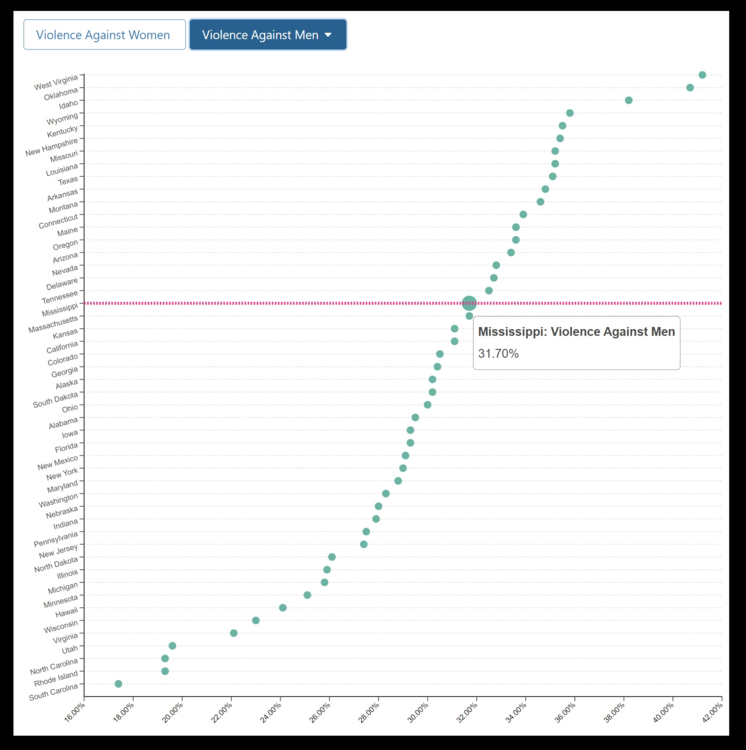Select the Utah data dot
This screenshot has height=750, width=746.
172,646
